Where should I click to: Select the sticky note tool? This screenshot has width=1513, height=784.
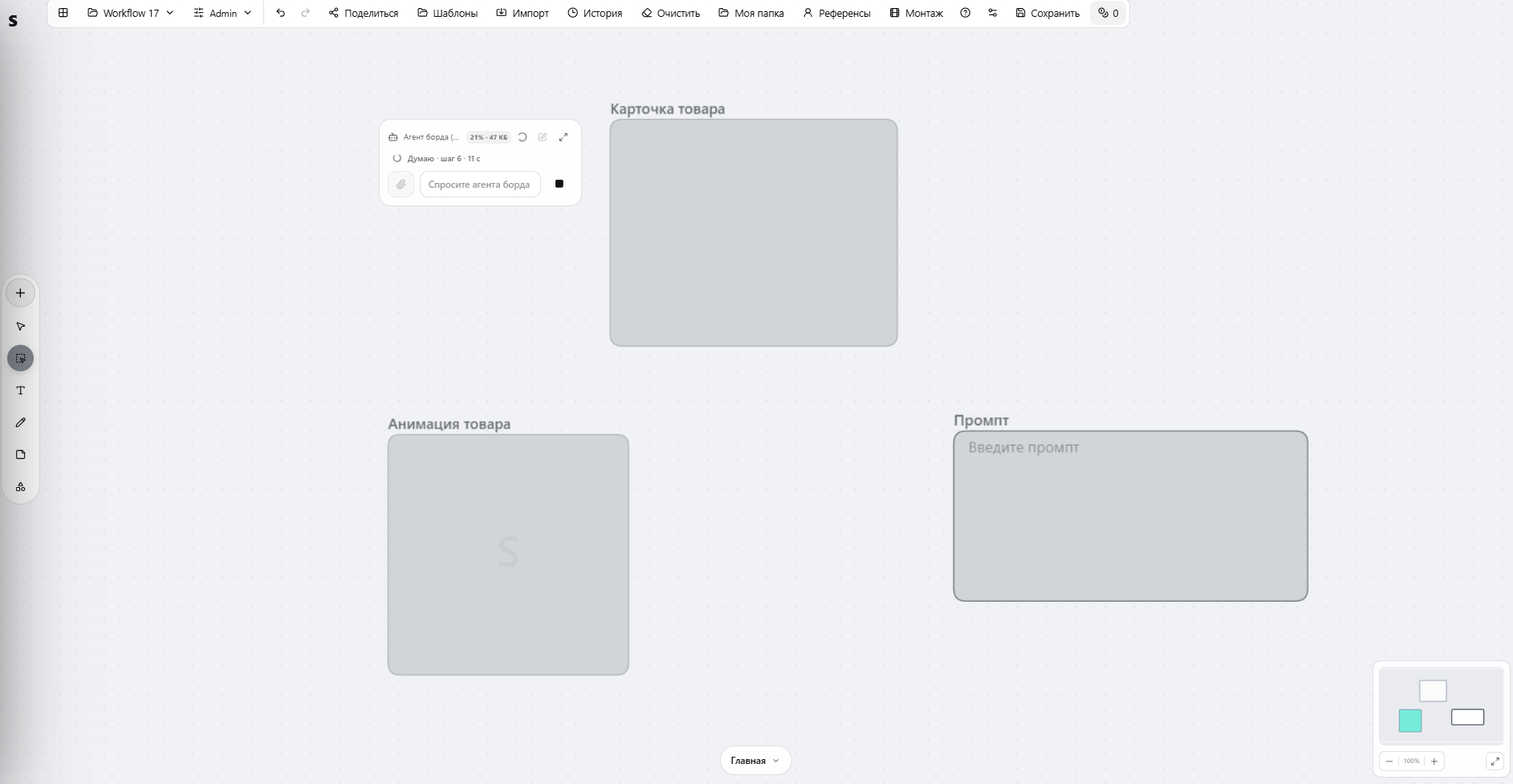click(x=21, y=454)
